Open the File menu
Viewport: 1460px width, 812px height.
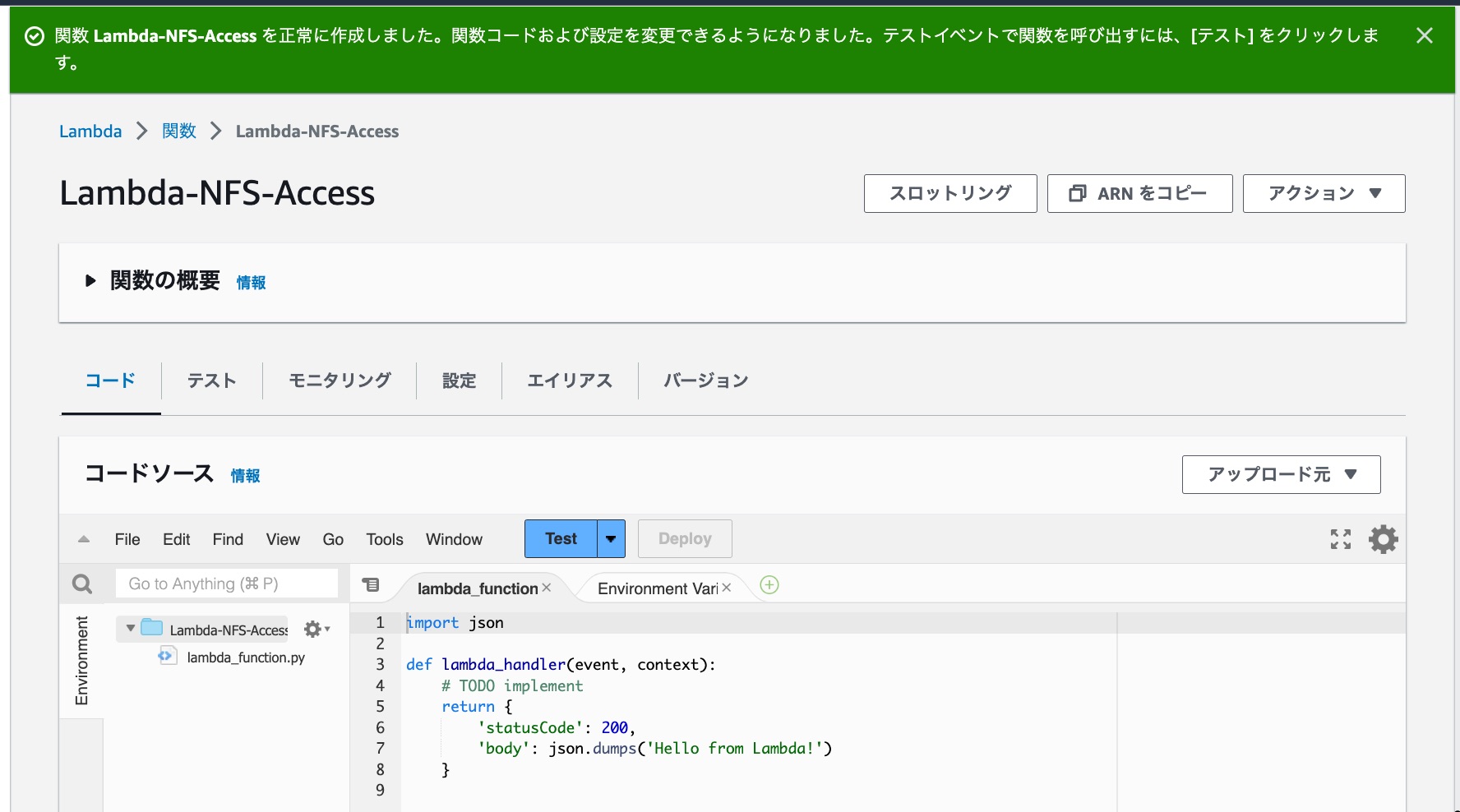tap(127, 539)
